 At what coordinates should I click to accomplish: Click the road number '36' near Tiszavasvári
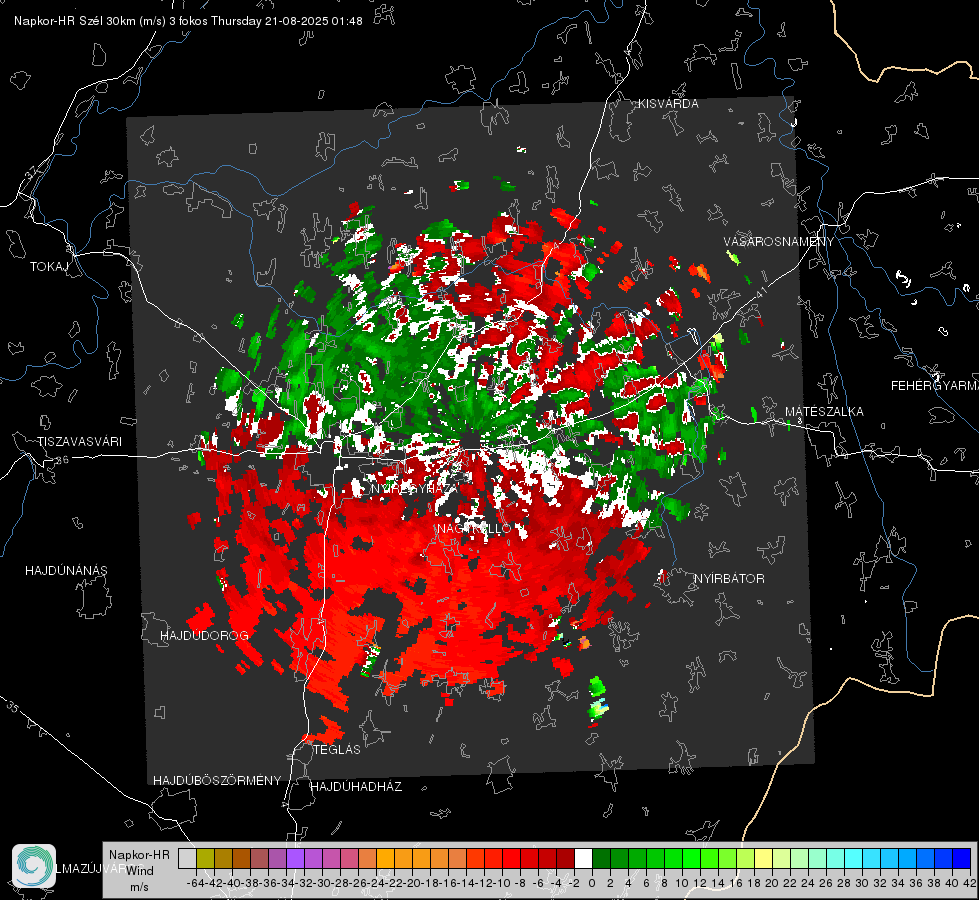coord(62,460)
